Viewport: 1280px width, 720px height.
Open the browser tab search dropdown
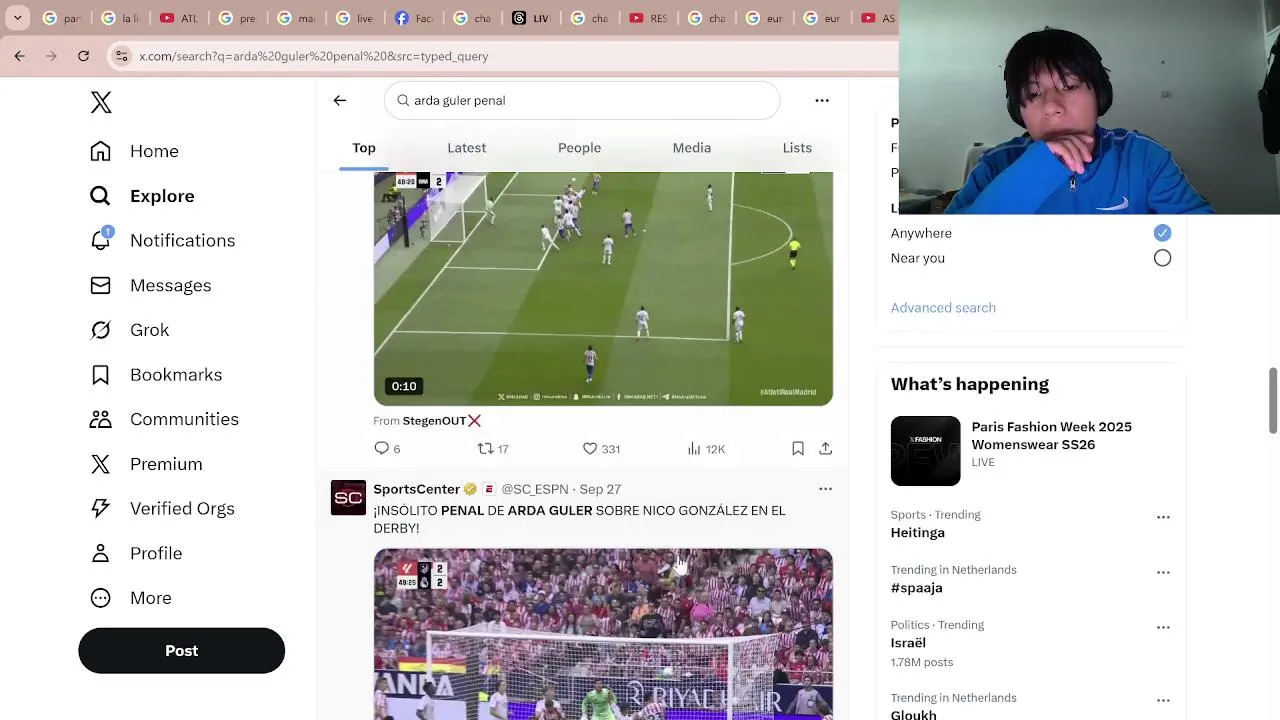(x=17, y=18)
